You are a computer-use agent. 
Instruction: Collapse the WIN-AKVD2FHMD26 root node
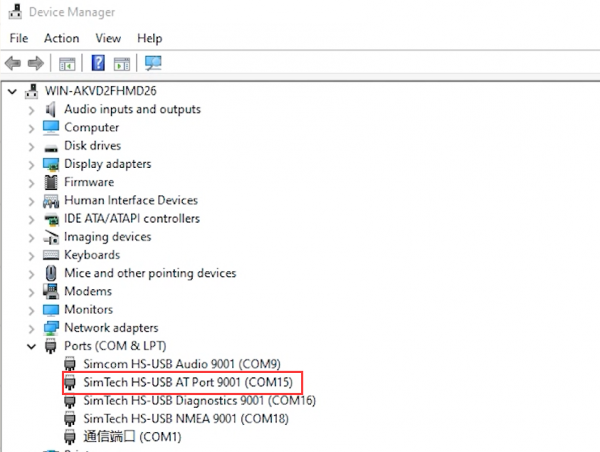[x=12, y=91]
